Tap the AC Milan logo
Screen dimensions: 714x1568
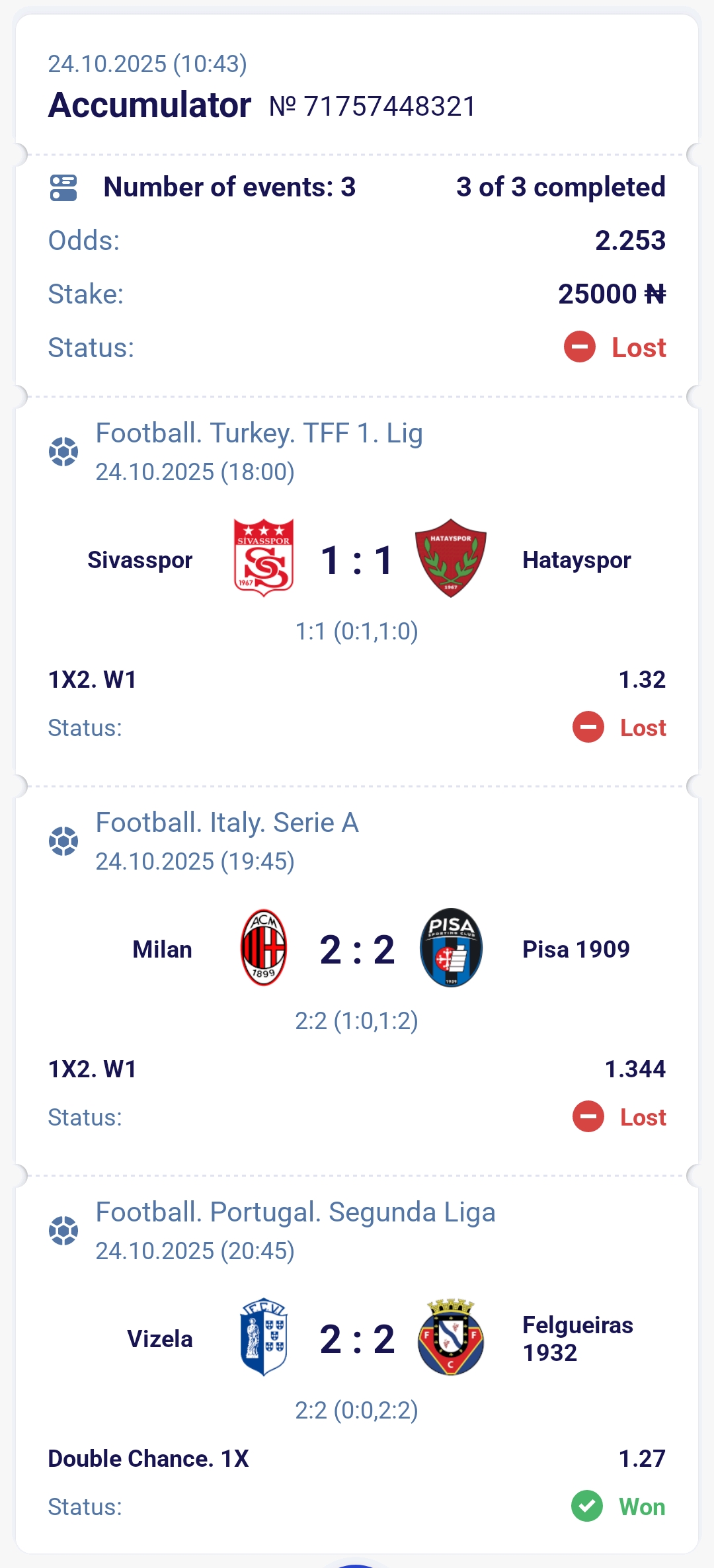click(x=264, y=948)
